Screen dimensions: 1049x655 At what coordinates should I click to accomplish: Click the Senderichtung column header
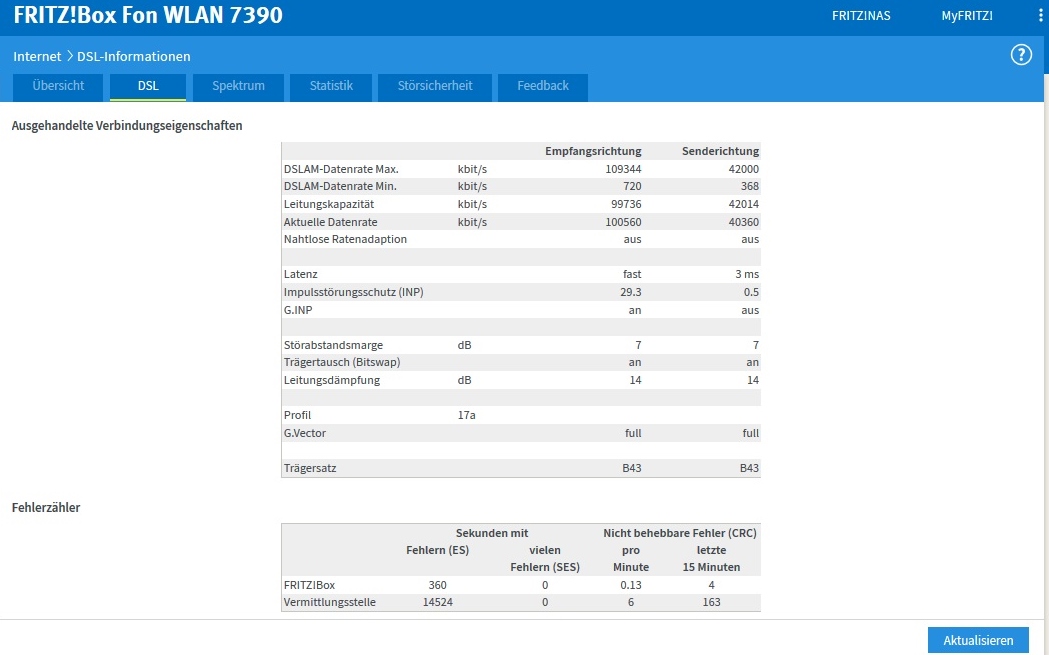721,151
